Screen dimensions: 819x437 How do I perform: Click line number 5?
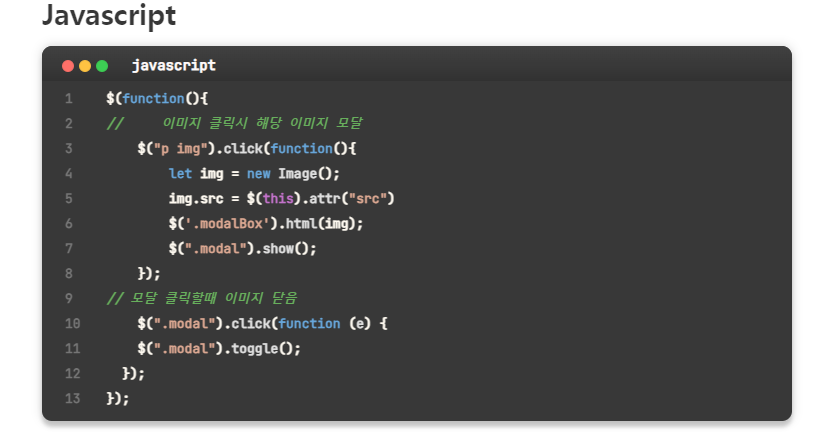coord(68,199)
